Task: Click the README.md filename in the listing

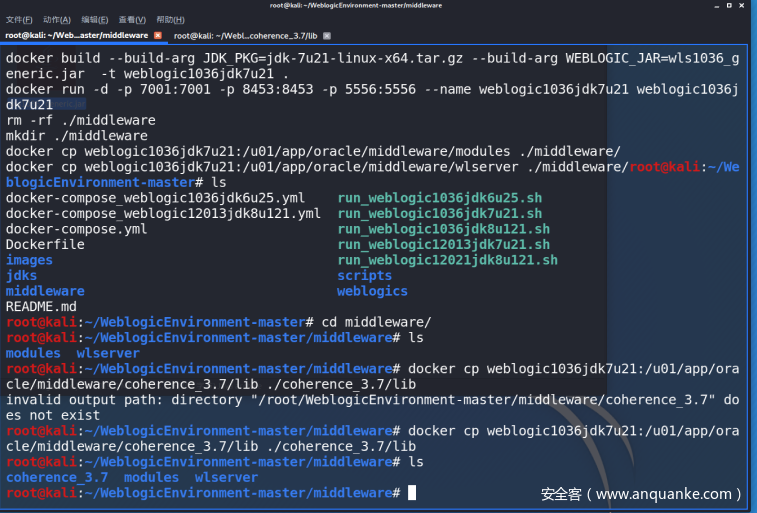Action: pyautogui.click(x=41, y=306)
